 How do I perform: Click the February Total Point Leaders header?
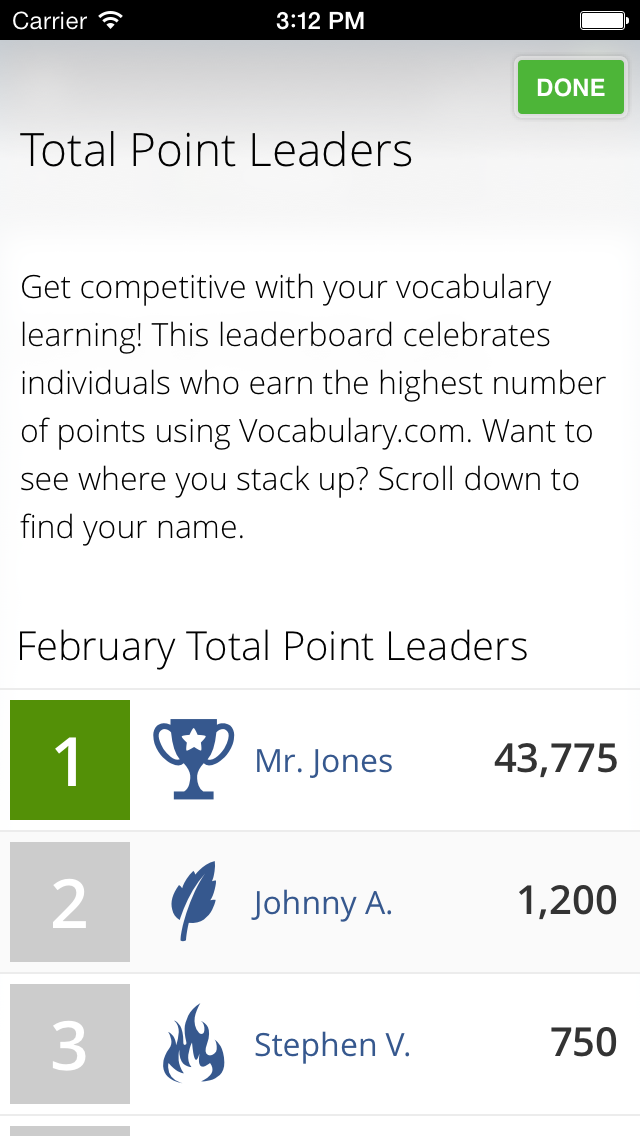(x=272, y=647)
